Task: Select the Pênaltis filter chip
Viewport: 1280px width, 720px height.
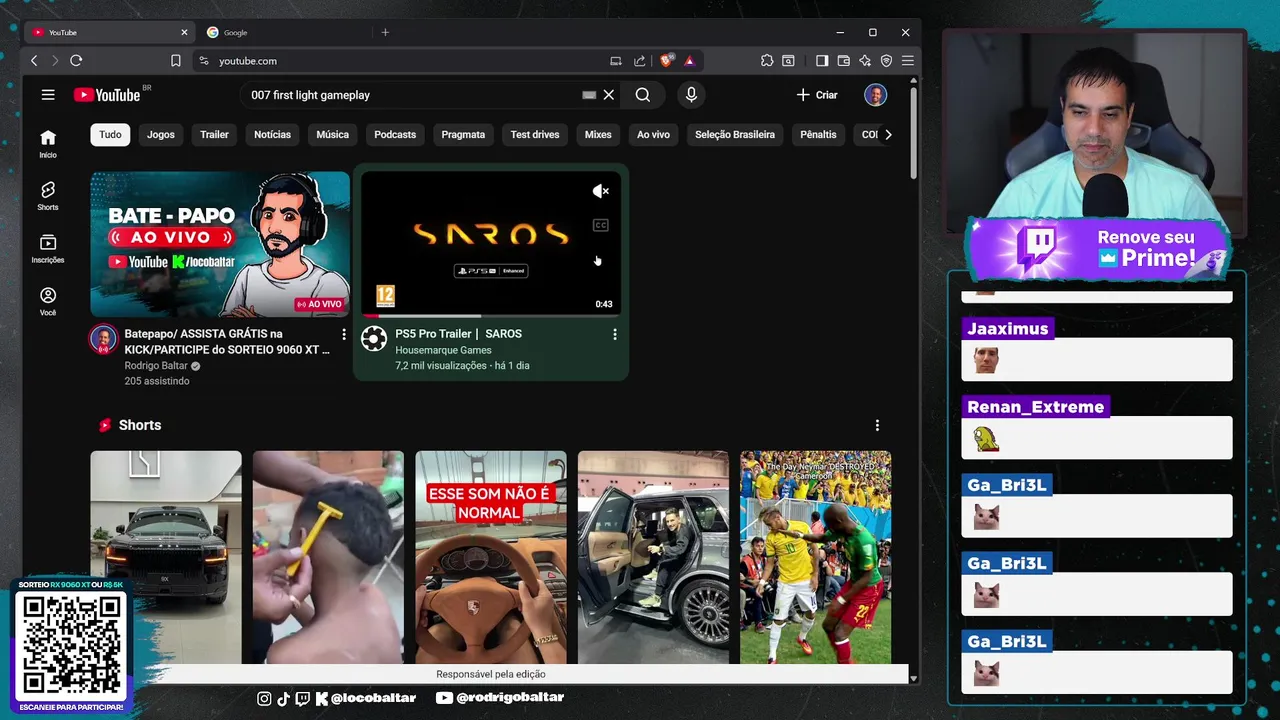Action: pyautogui.click(x=818, y=134)
